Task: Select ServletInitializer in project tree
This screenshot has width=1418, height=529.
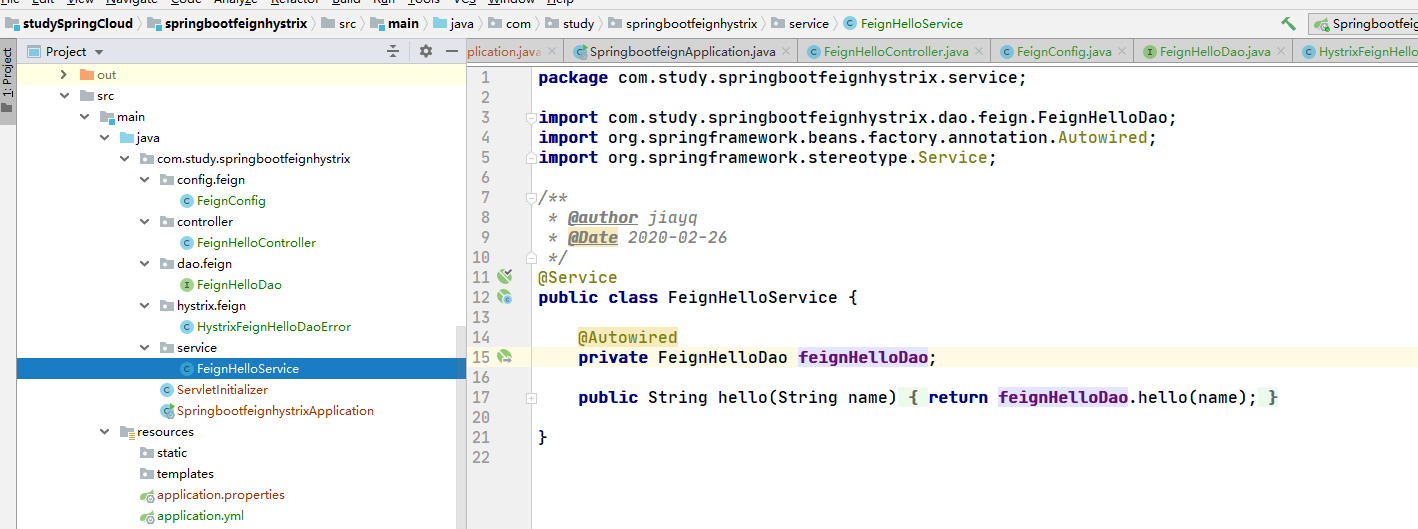Action: [222, 390]
